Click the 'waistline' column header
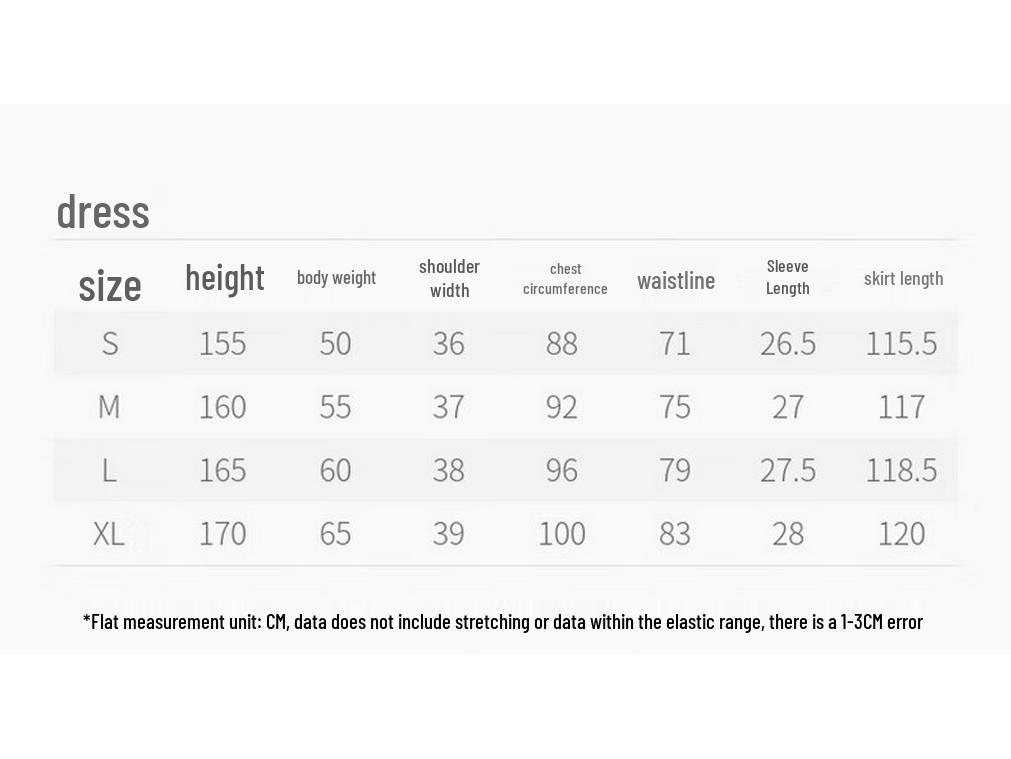Viewport: 1011px width, 759px height. coord(676,281)
